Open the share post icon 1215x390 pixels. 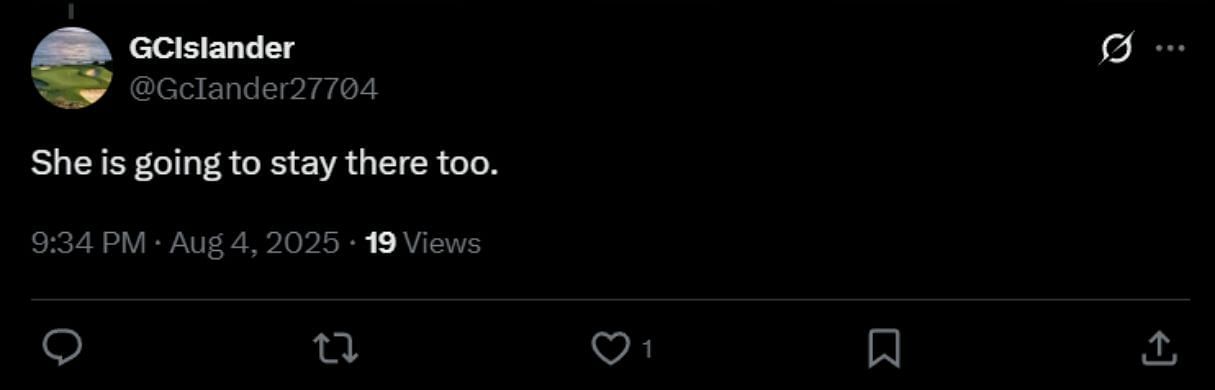[1158, 348]
